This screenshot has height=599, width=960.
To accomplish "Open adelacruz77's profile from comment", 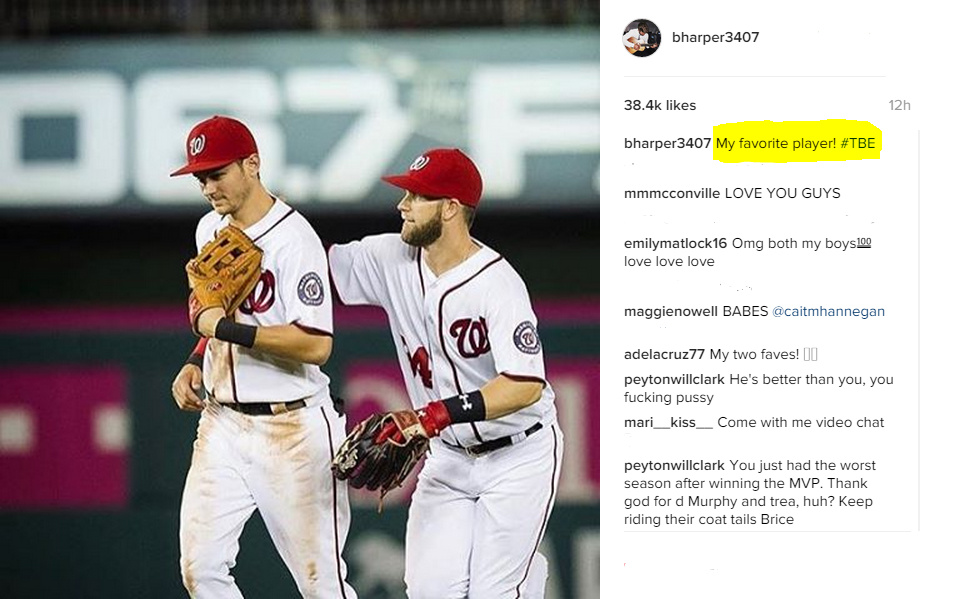I will 664,354.
